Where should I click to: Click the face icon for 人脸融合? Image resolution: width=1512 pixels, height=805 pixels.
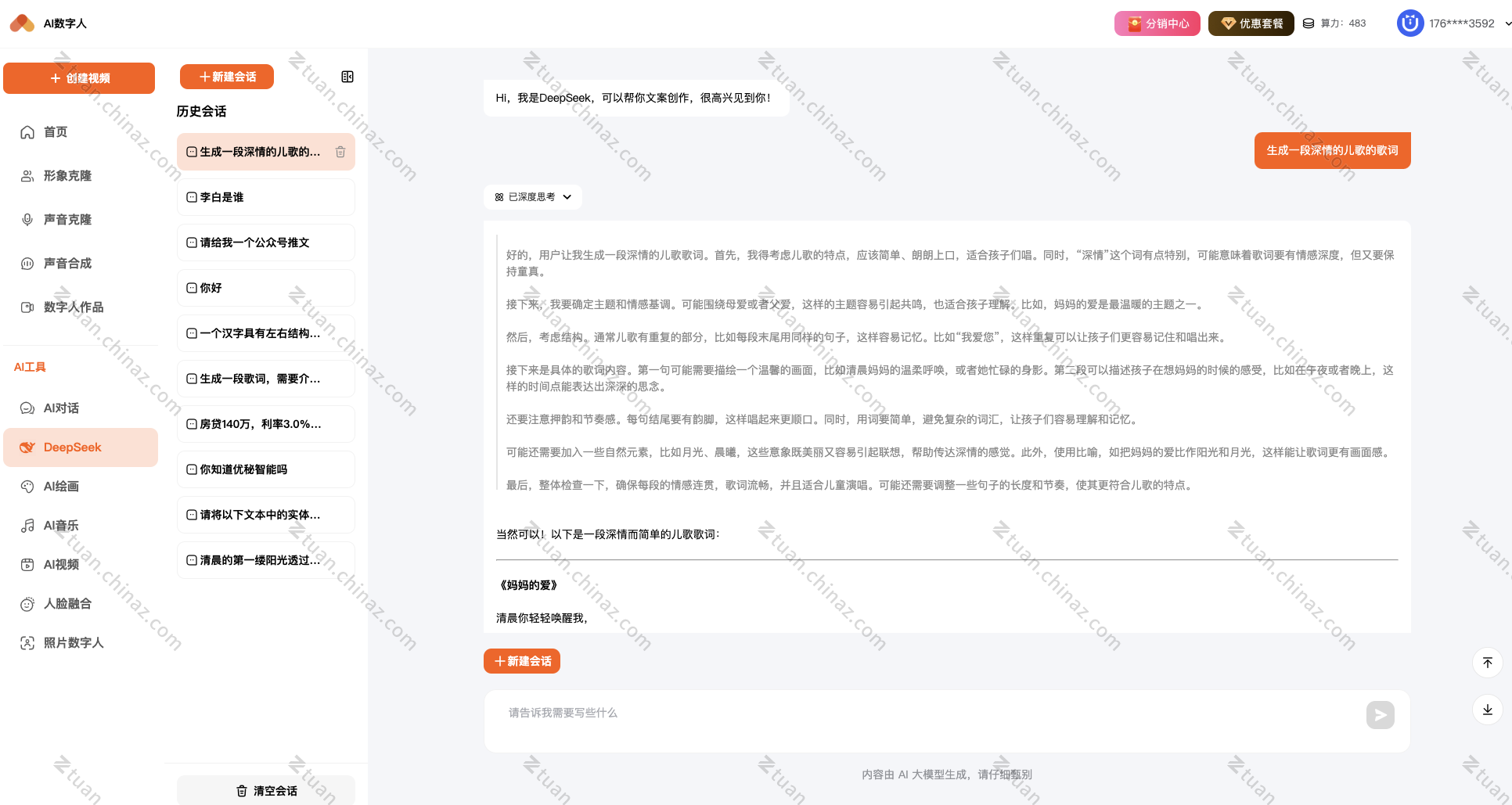[x=27, y=604]
